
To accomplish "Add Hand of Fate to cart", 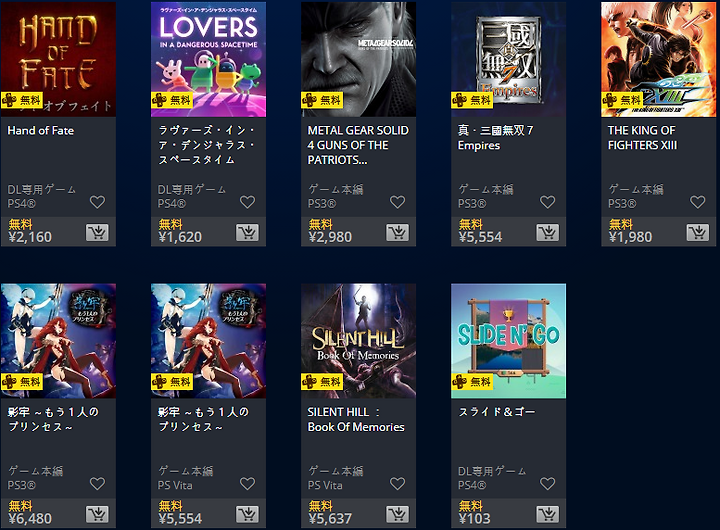I will [x=97, y=233].
